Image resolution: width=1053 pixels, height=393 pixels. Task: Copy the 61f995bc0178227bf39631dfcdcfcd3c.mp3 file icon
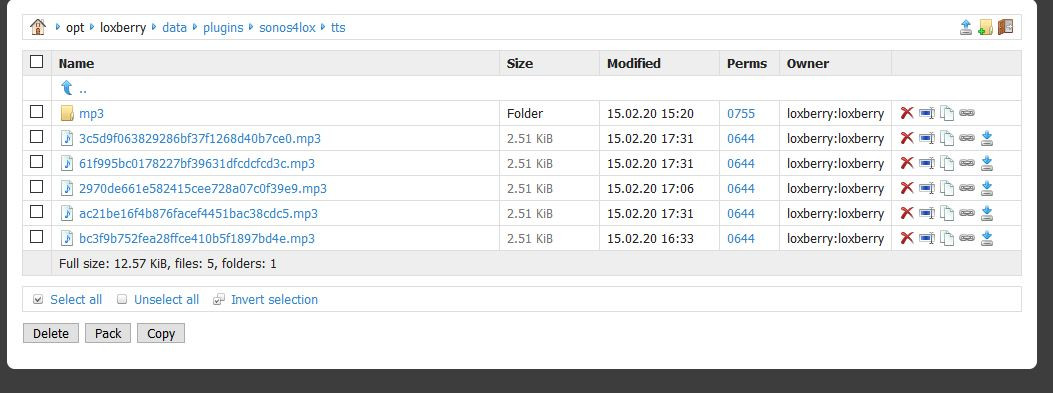[947, 163]
